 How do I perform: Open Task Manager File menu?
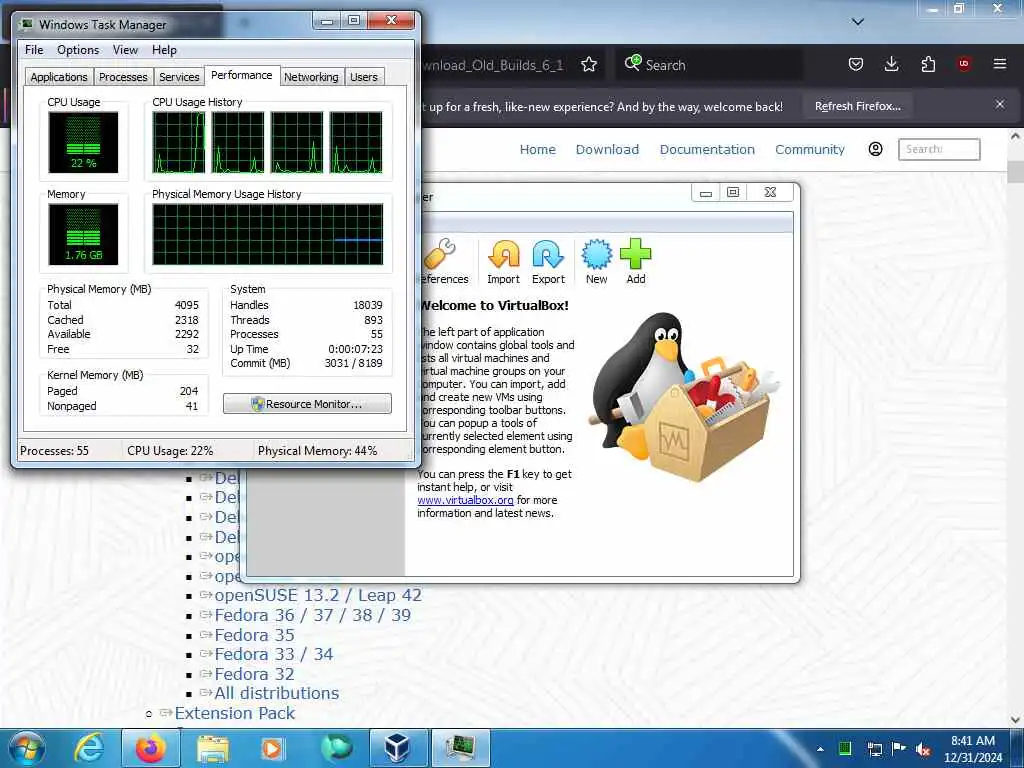34,50
